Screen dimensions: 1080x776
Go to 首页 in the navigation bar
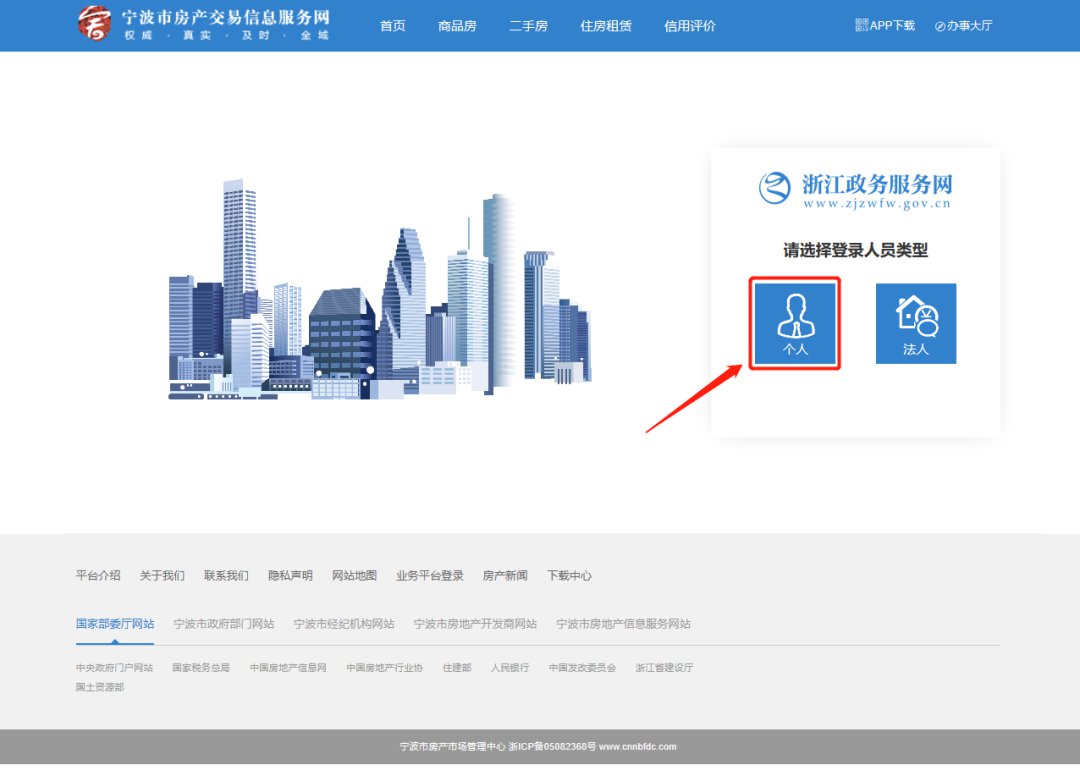tap(393, 26)
